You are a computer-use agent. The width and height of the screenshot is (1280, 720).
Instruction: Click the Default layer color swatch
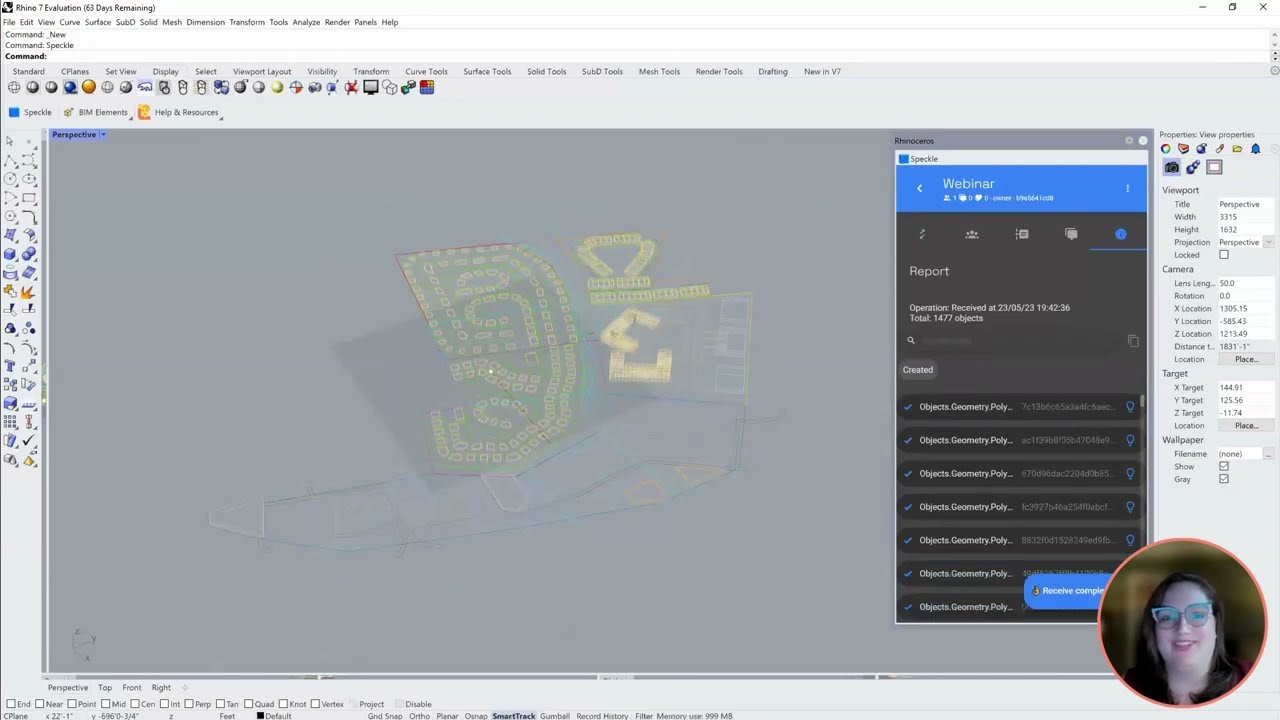[261, 716]
